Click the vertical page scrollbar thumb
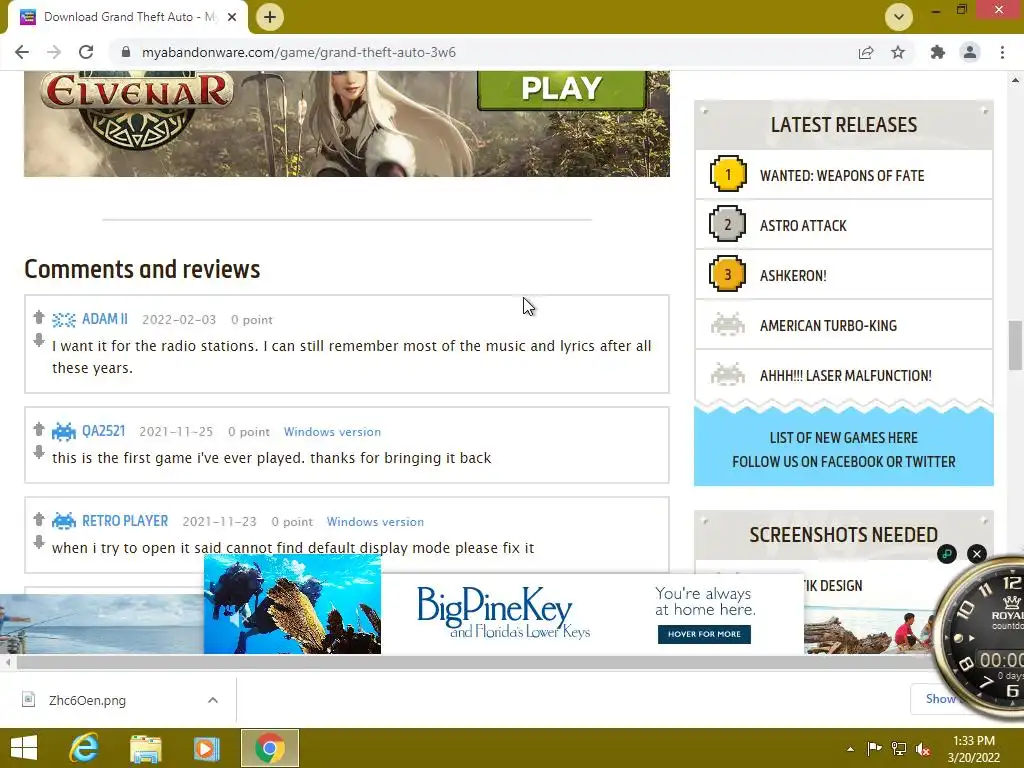 point(1015,345)
